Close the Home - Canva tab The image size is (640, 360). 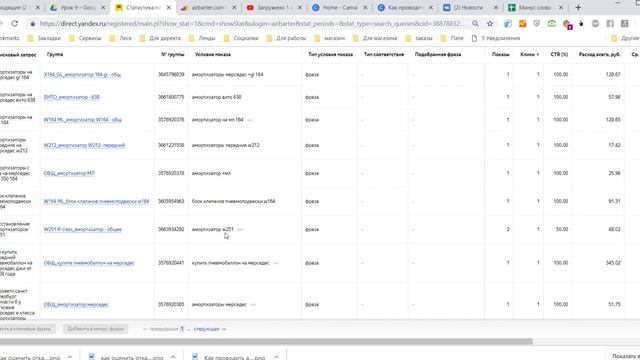[x=365, y=7]
